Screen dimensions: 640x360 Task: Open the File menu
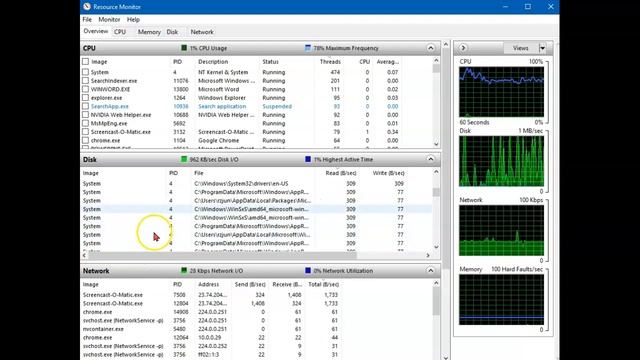(87, 19)
